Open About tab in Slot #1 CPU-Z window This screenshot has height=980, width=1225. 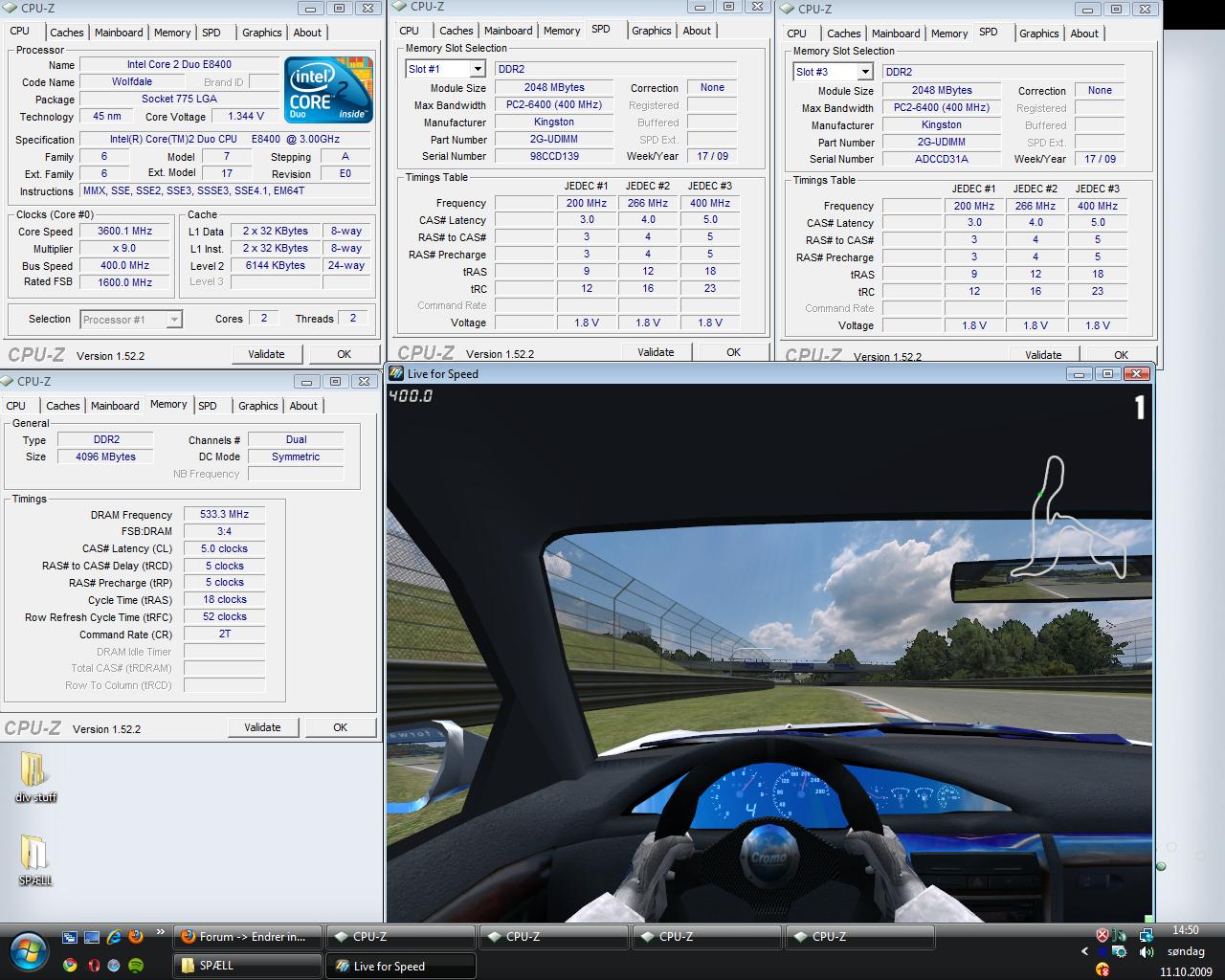pos(697,31)
